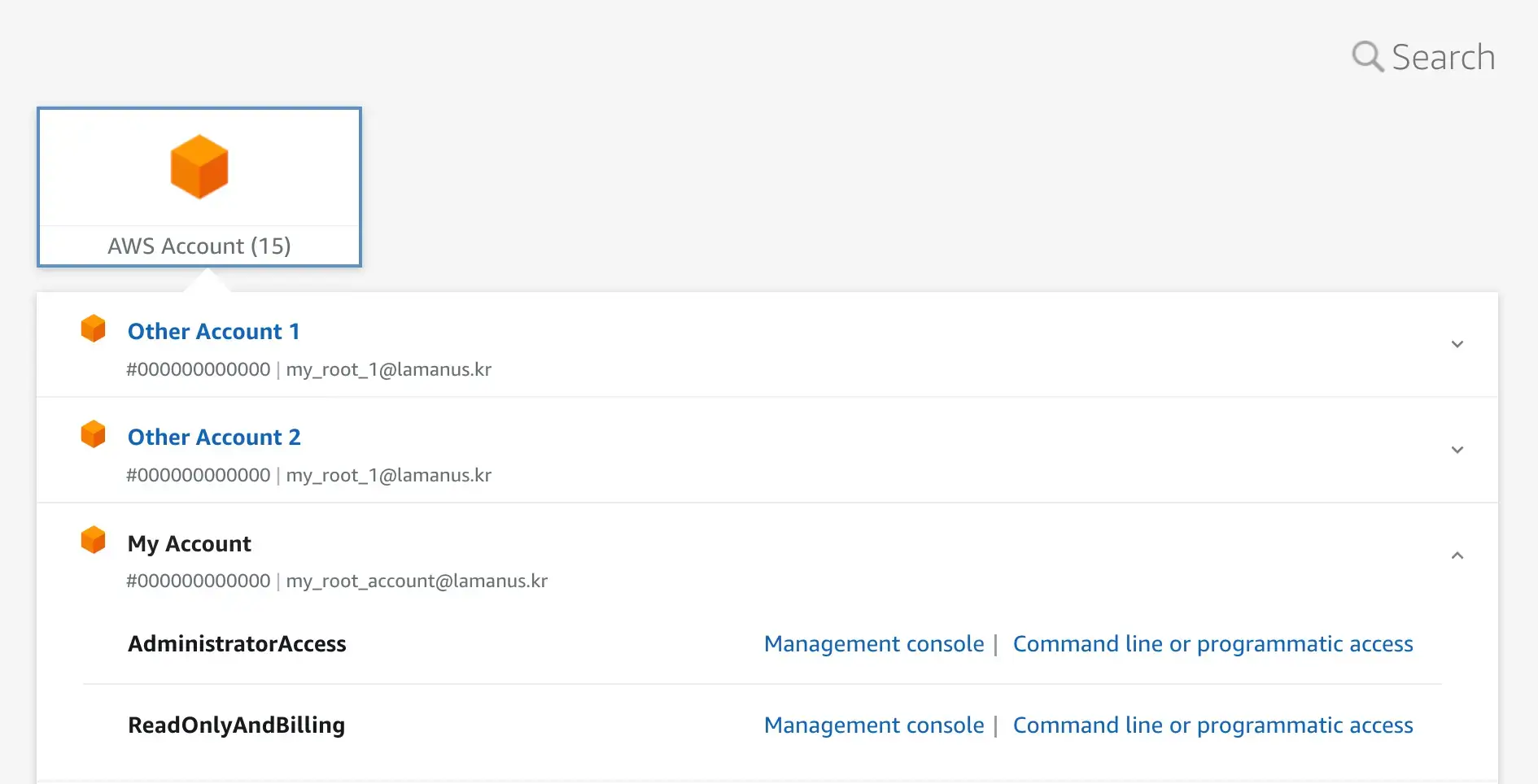Click the cube icon beside Other Account 1
Viewport: 1538px width, 784px height.
(94, 329)
